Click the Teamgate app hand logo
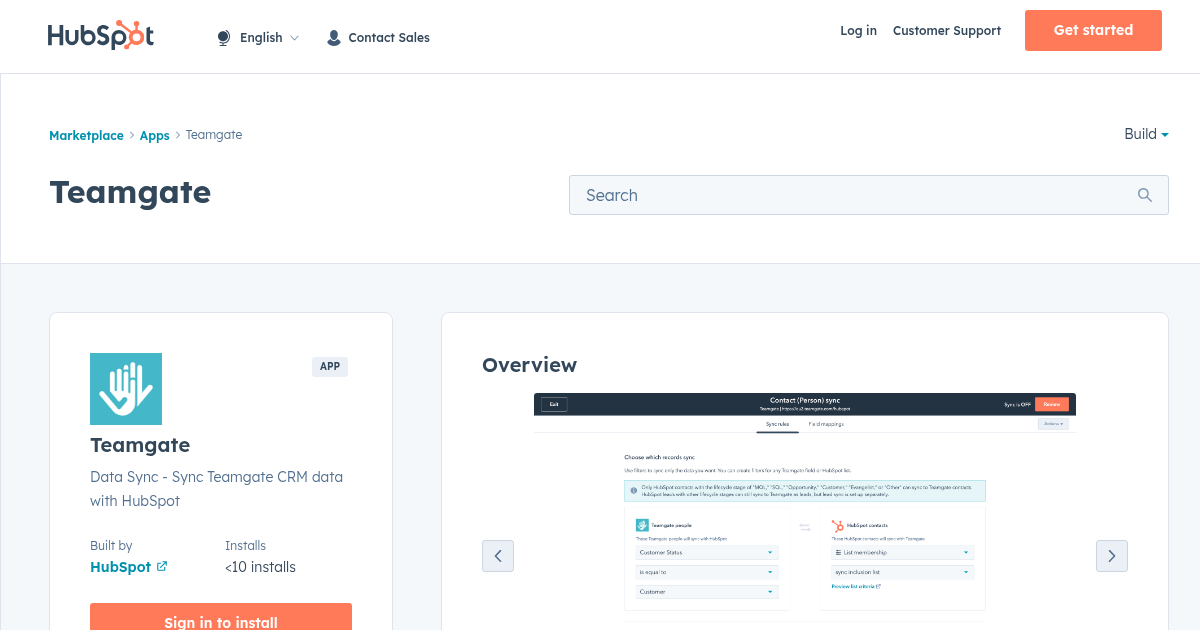This screenshot has height=630, width=1200. click(126, 389)
